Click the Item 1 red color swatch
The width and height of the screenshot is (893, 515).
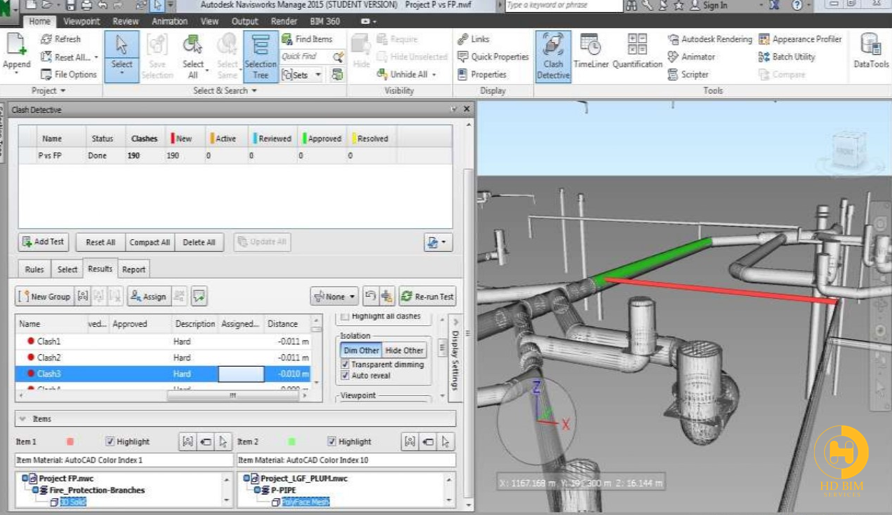[70, 441]
